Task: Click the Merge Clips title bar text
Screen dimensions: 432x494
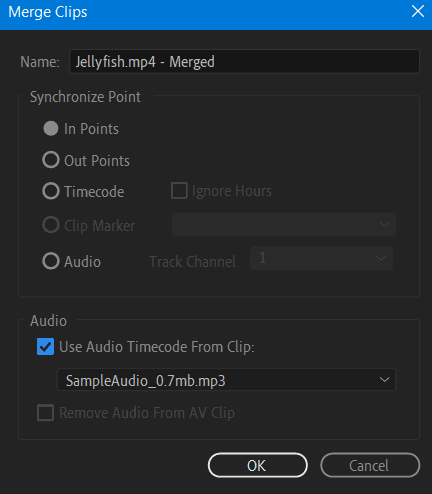Action: (48, 12)
